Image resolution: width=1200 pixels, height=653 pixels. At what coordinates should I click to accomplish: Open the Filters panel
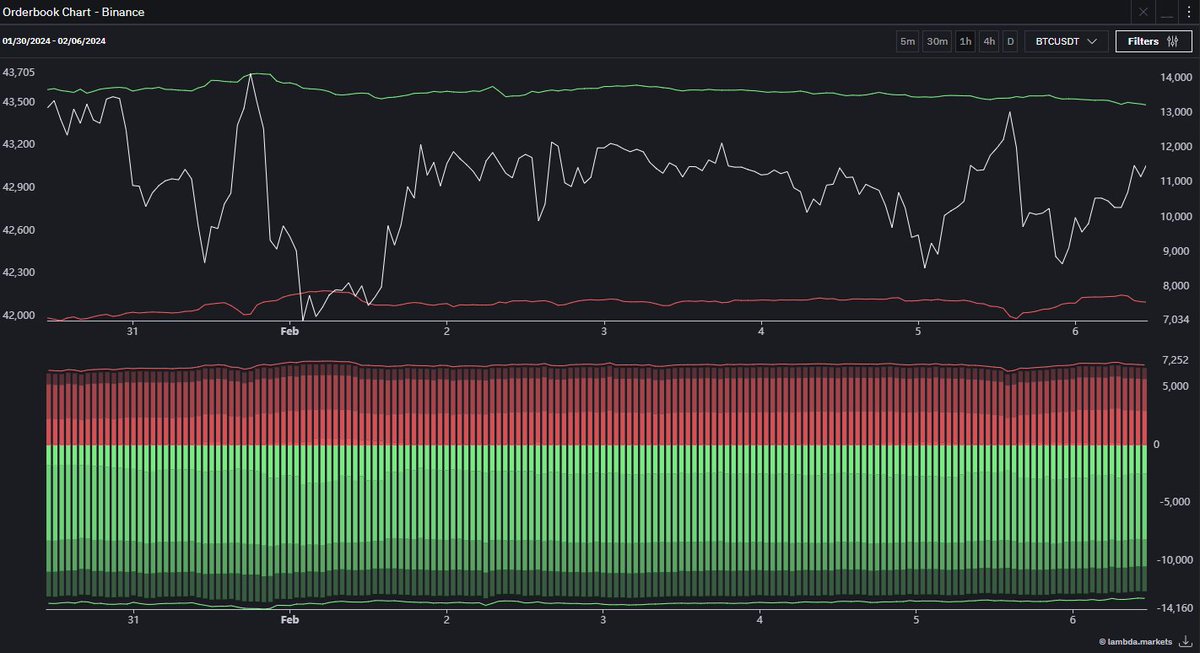point(1153,41)
